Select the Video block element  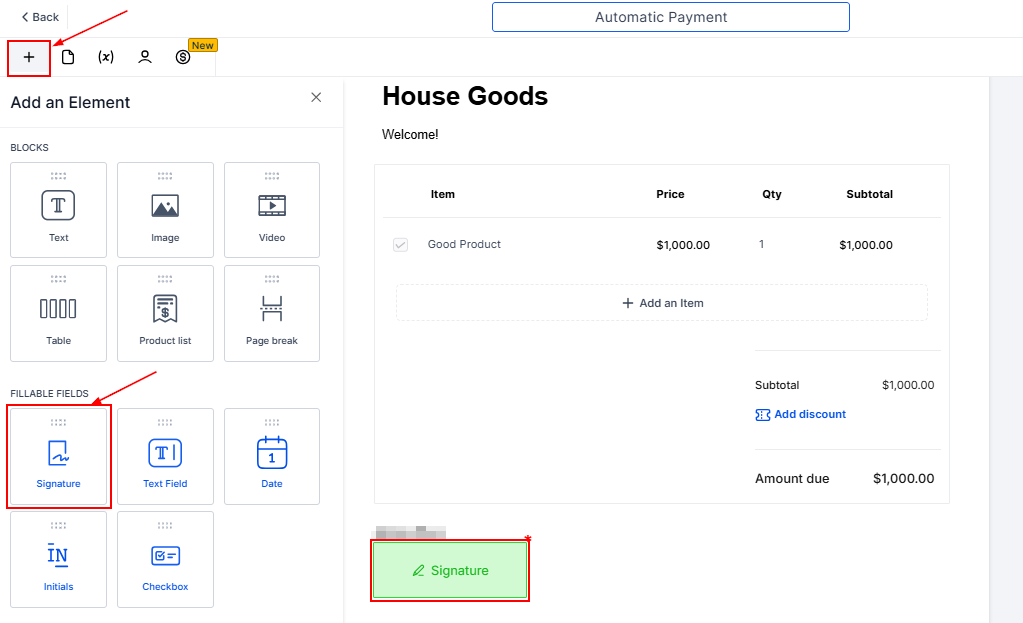(272, 210)
